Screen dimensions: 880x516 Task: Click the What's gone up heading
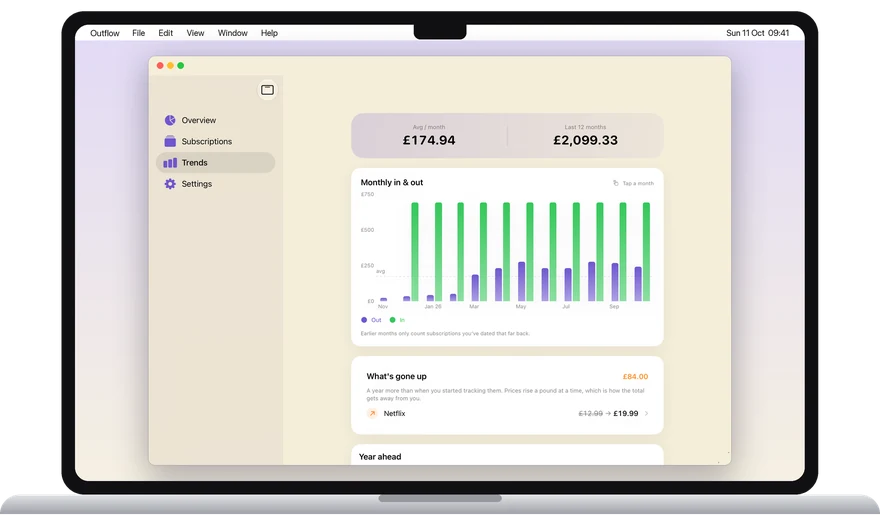396,376
